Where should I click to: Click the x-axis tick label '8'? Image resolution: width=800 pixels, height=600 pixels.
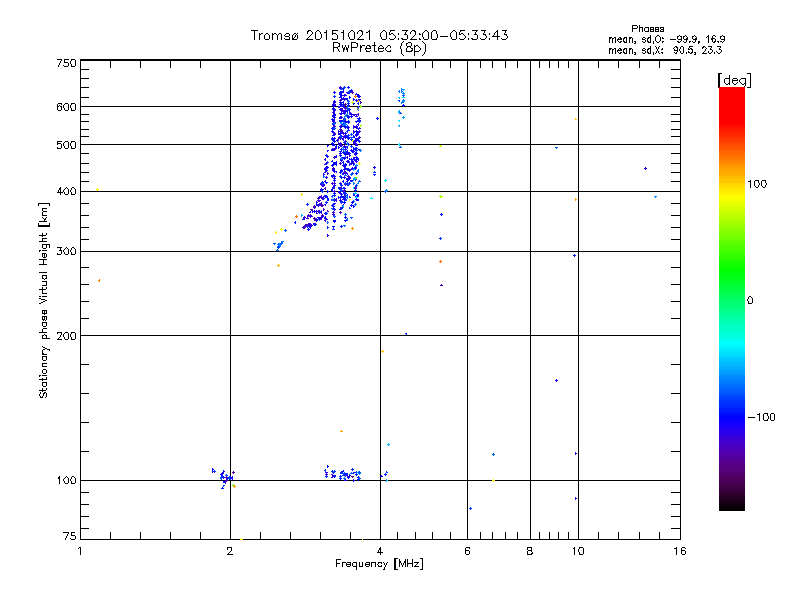[x=530, y=551]
